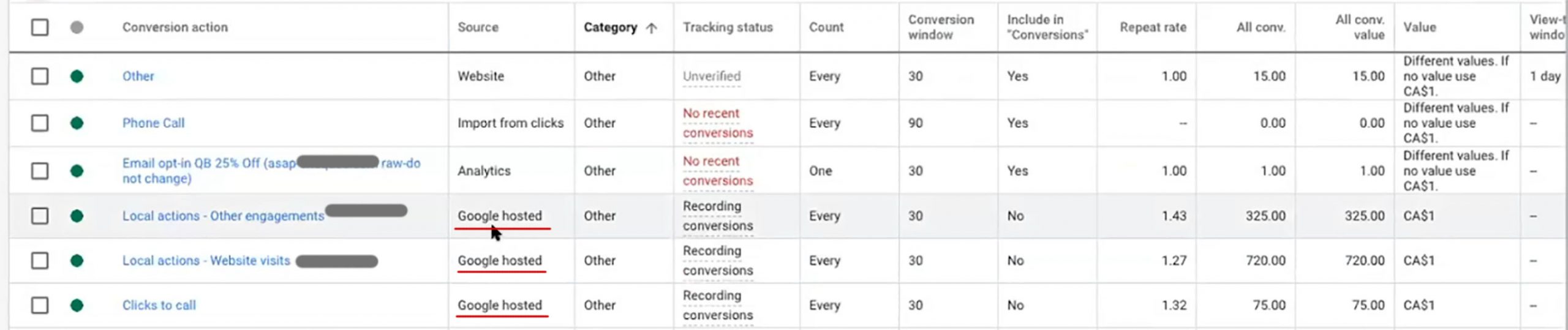1568x330 pixels.
Task: Sort by the Category column header
Action: click(610, 28)
